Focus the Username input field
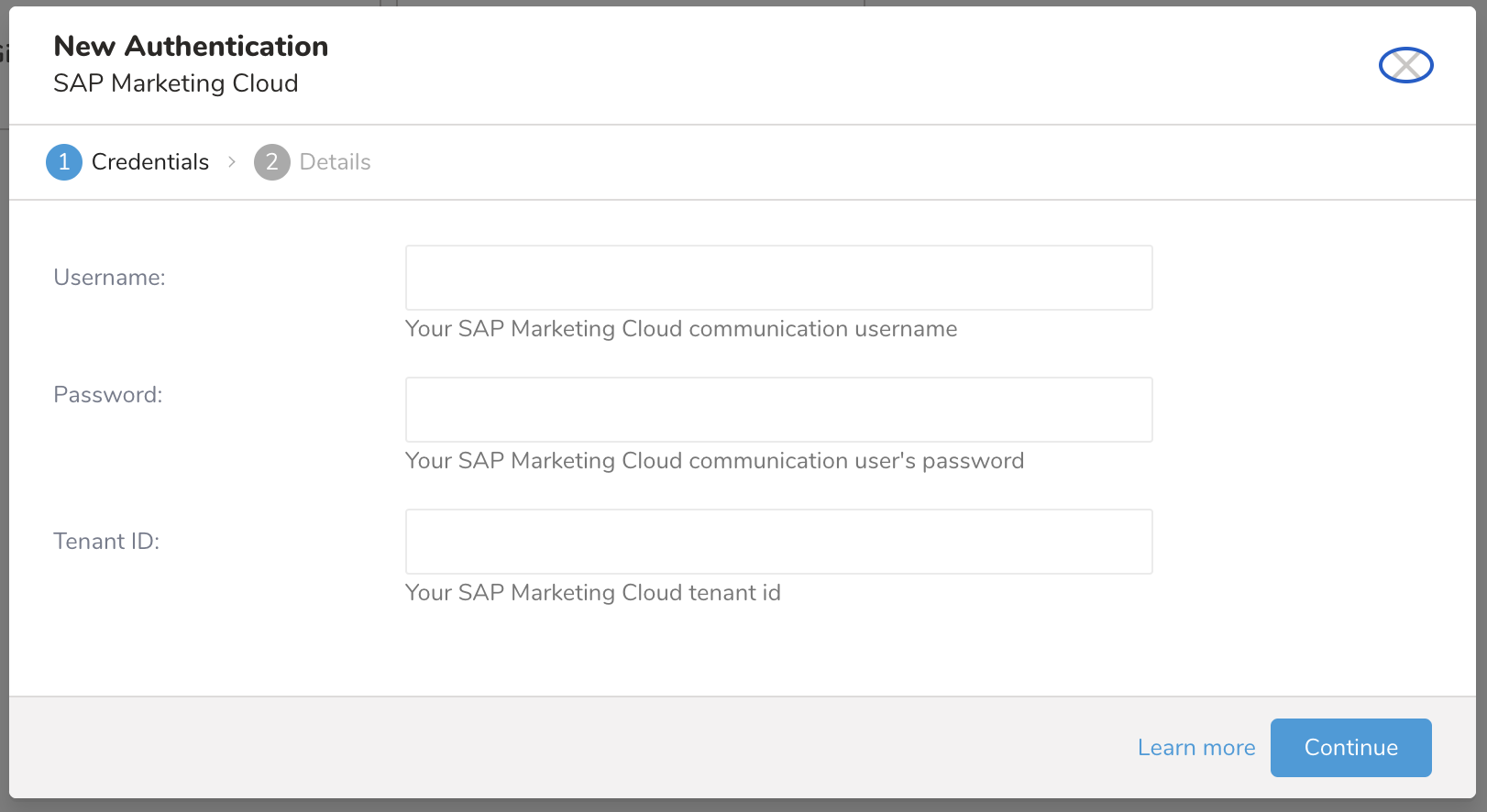The height and width of the screenshot is (812, 1487). pyautogui.click(x=778, y=278)
